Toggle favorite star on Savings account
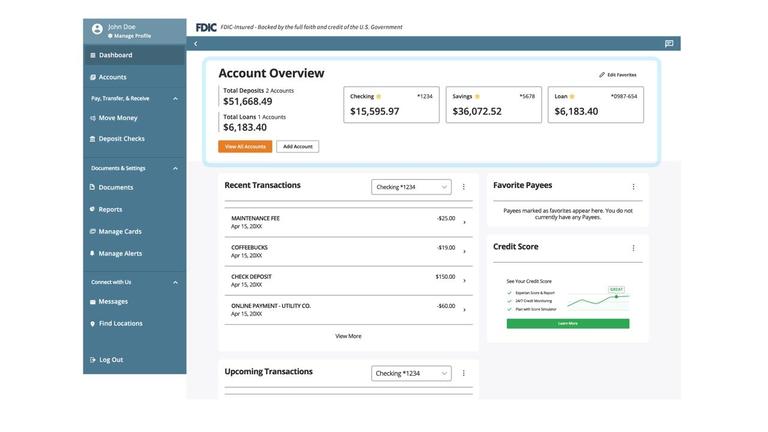The width and height of the screenshot is (768, 432). [478, 97]
